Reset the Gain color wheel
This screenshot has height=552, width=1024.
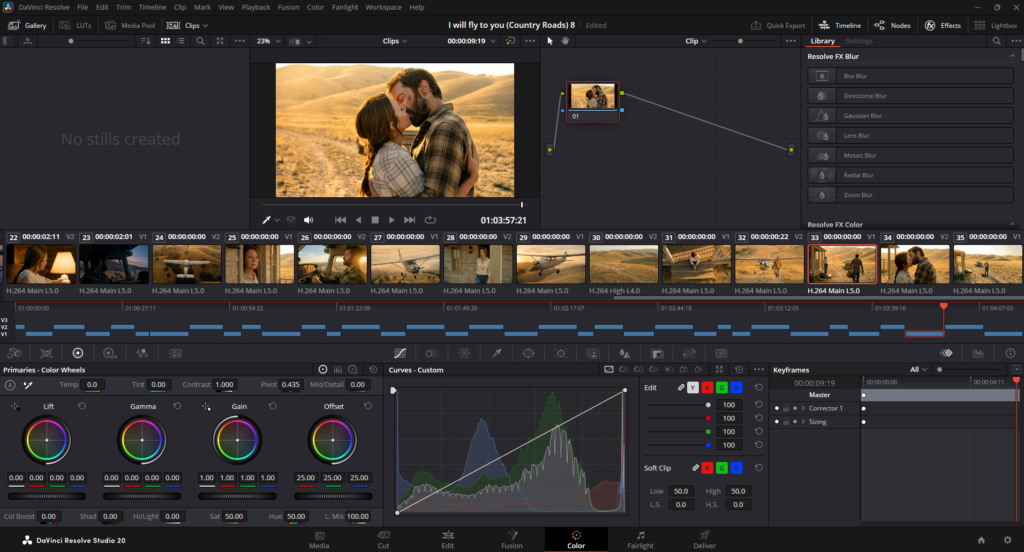[x=272, y=406]
